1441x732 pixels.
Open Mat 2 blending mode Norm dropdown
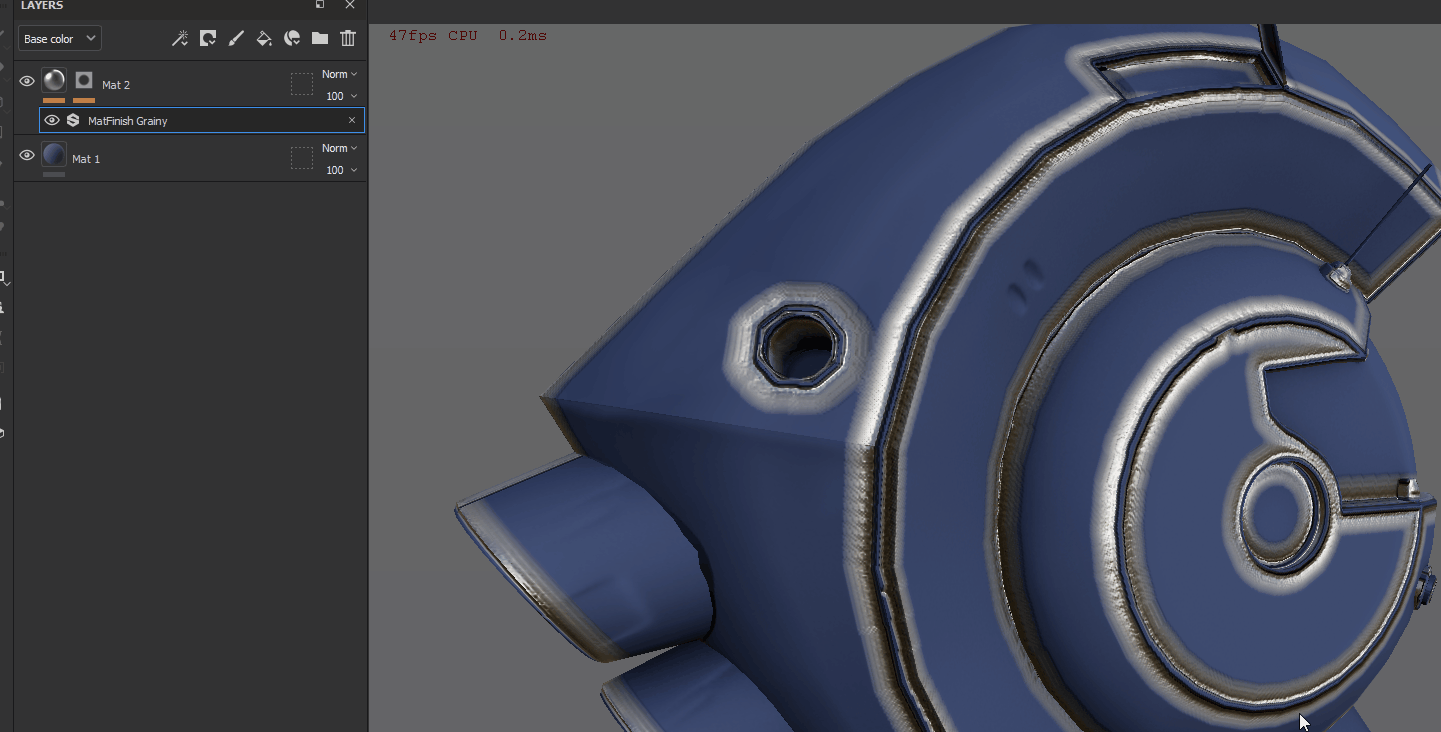[339, 74]
